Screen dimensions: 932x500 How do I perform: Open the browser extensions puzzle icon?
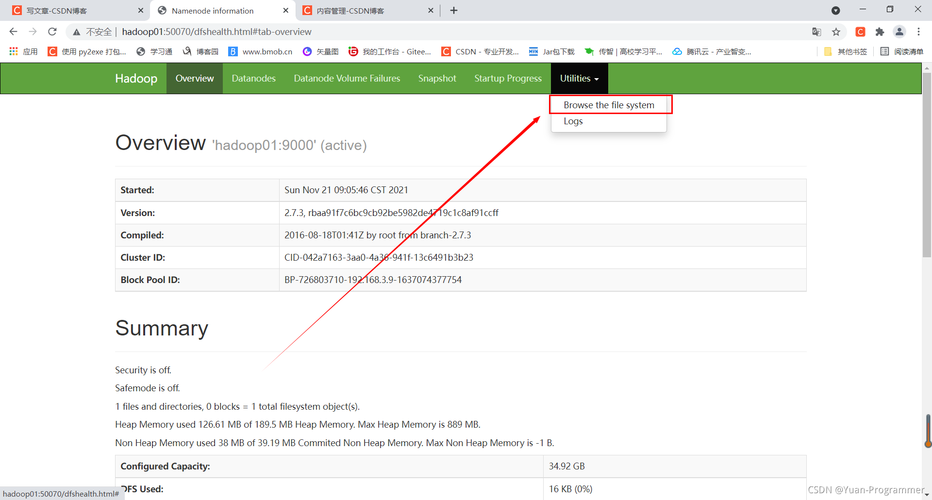pyautogui.click(x=880, y=32)
